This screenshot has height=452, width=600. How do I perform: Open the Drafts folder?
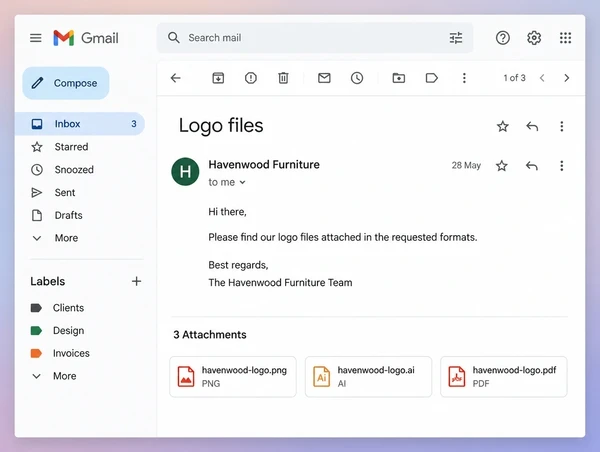point(80,215)
